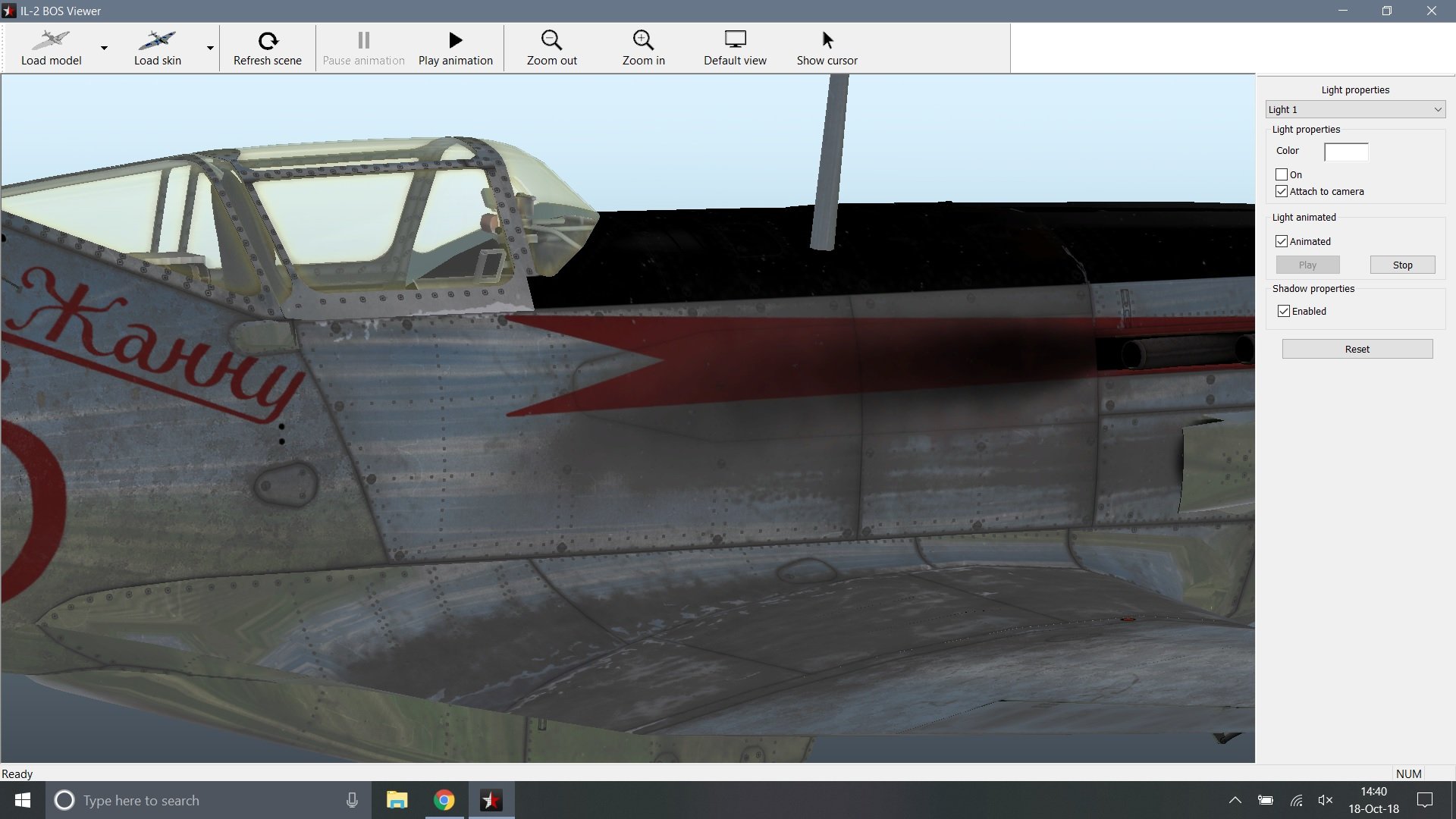The height and width of the screenshot is (819, 1456).
Task: Refresh the scene using toolbar icon
Action: point(268,40)
